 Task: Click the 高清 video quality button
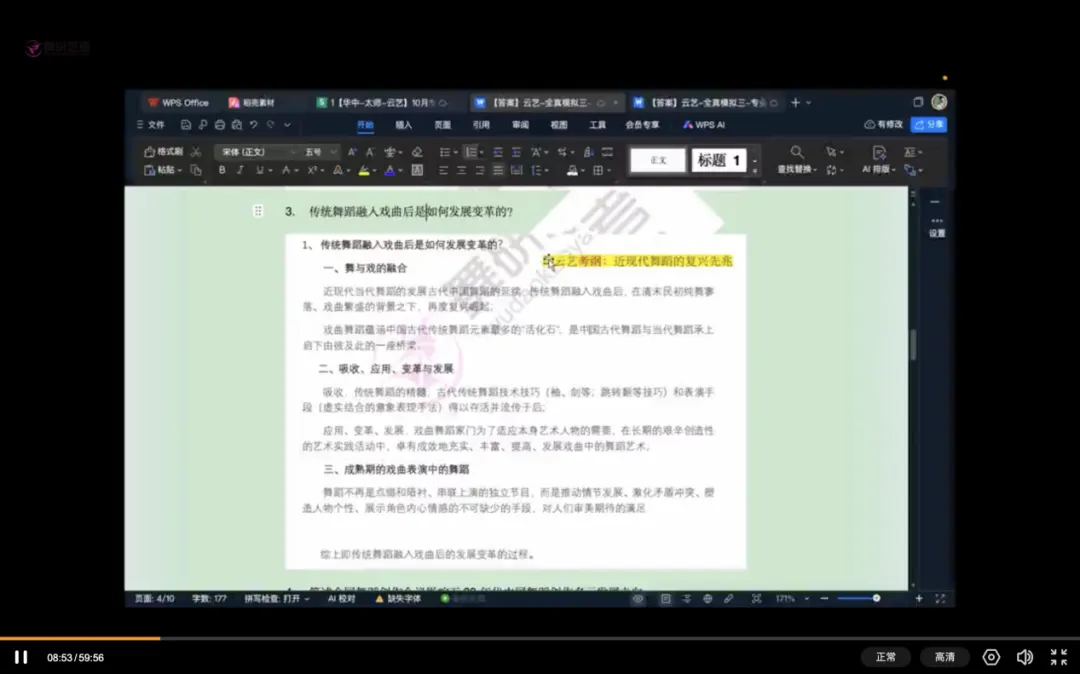945,657
